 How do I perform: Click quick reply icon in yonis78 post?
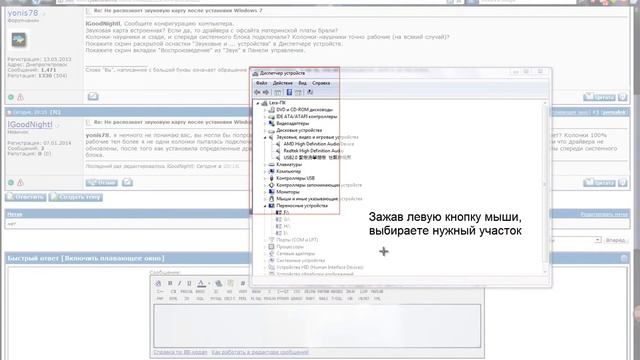(x=93, y=97)
